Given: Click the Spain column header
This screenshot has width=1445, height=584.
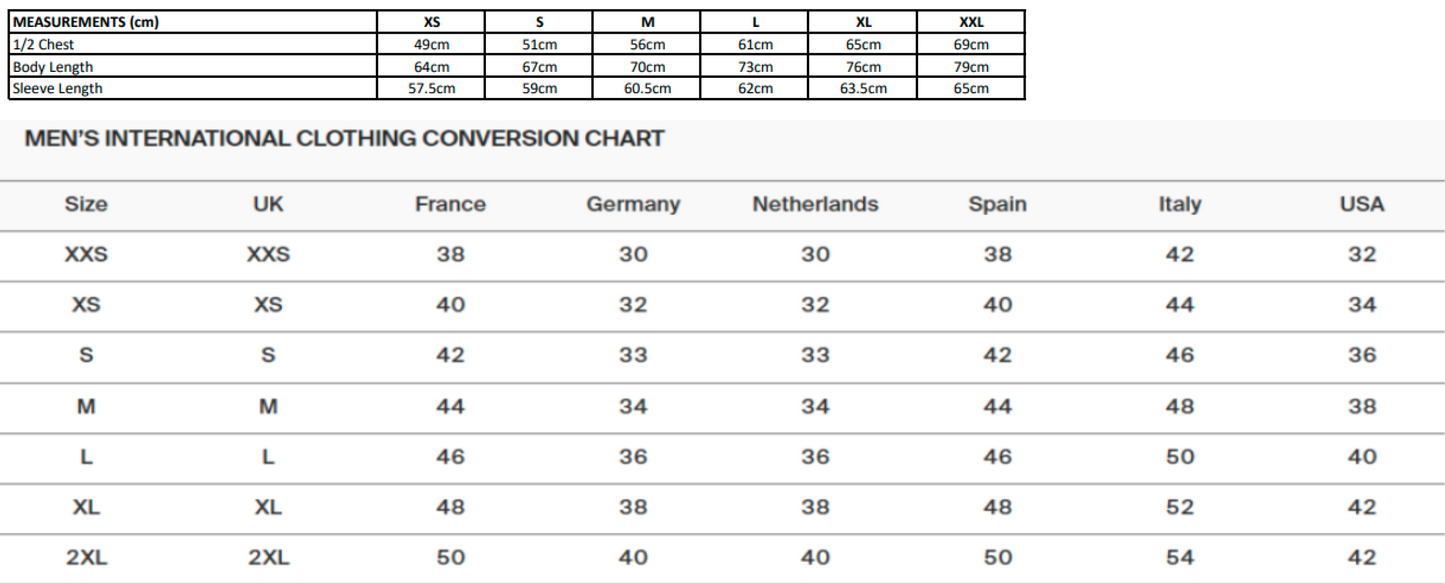Looking at the screenshot, I should point(997,205).
